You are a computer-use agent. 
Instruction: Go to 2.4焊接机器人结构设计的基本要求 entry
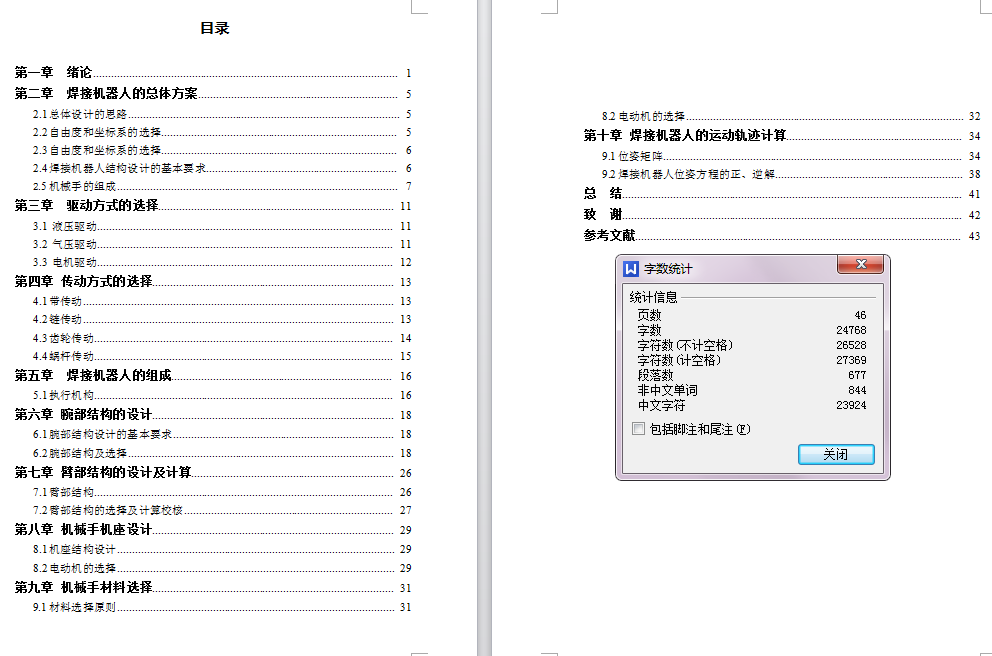(x=222, y=168)
